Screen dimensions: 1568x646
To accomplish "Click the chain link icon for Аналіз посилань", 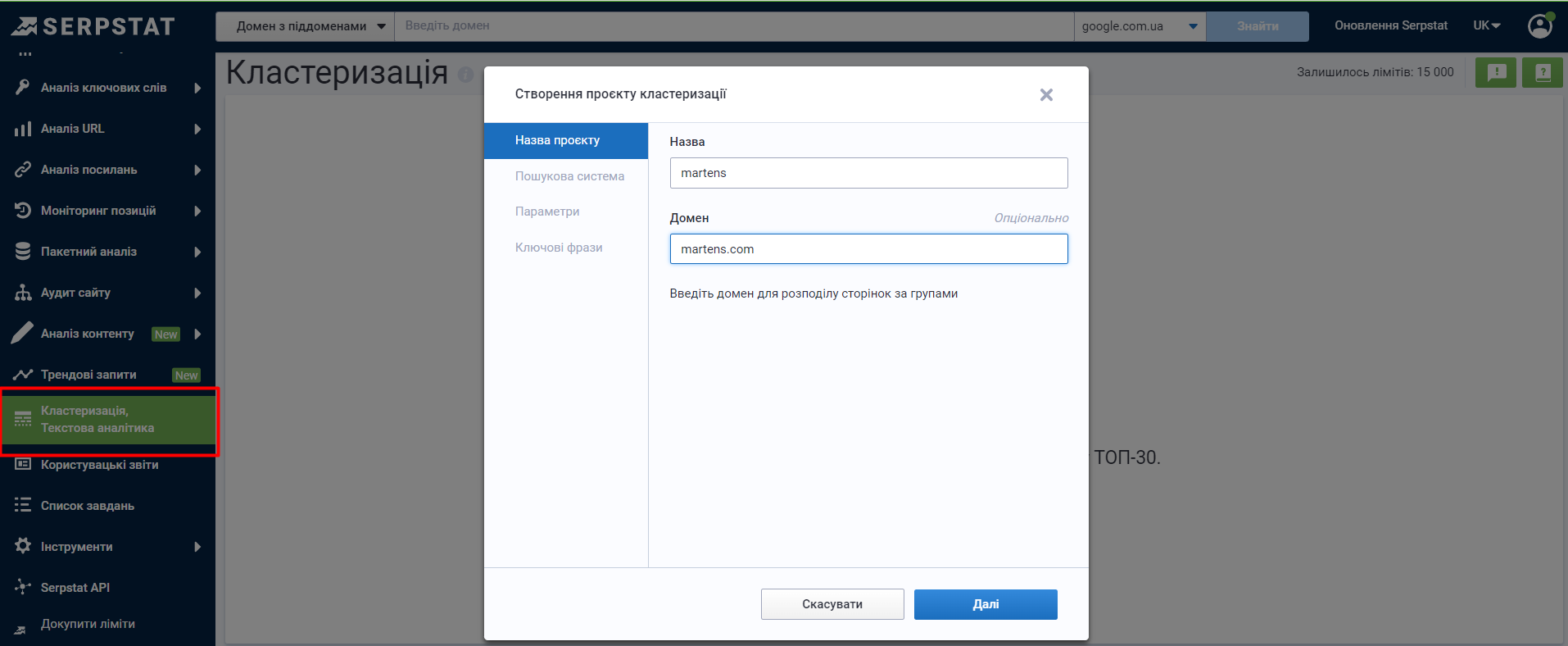I will click(x=23, y=170).
